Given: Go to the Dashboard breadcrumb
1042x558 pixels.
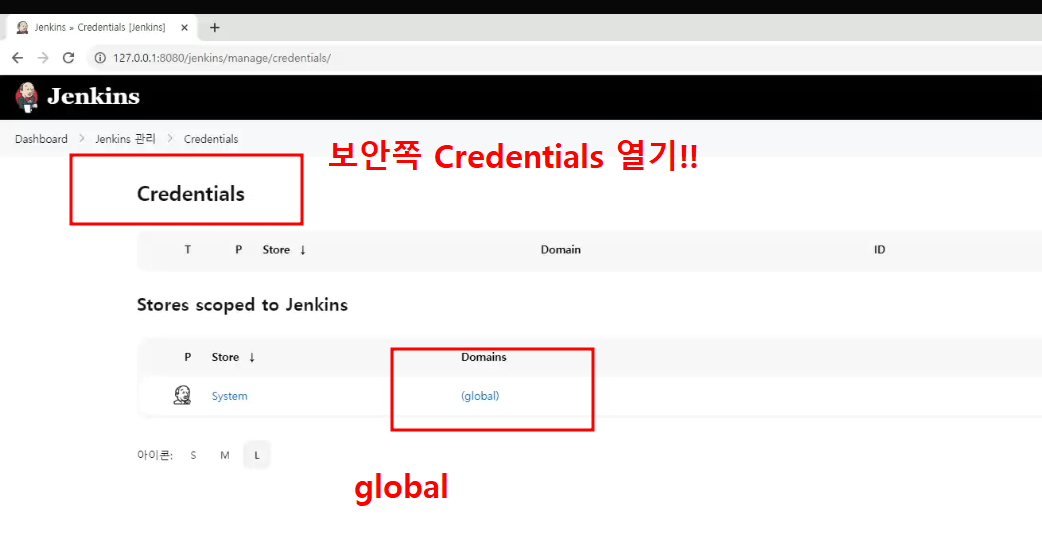Looking at the screenshot, I should coord(41,139).
